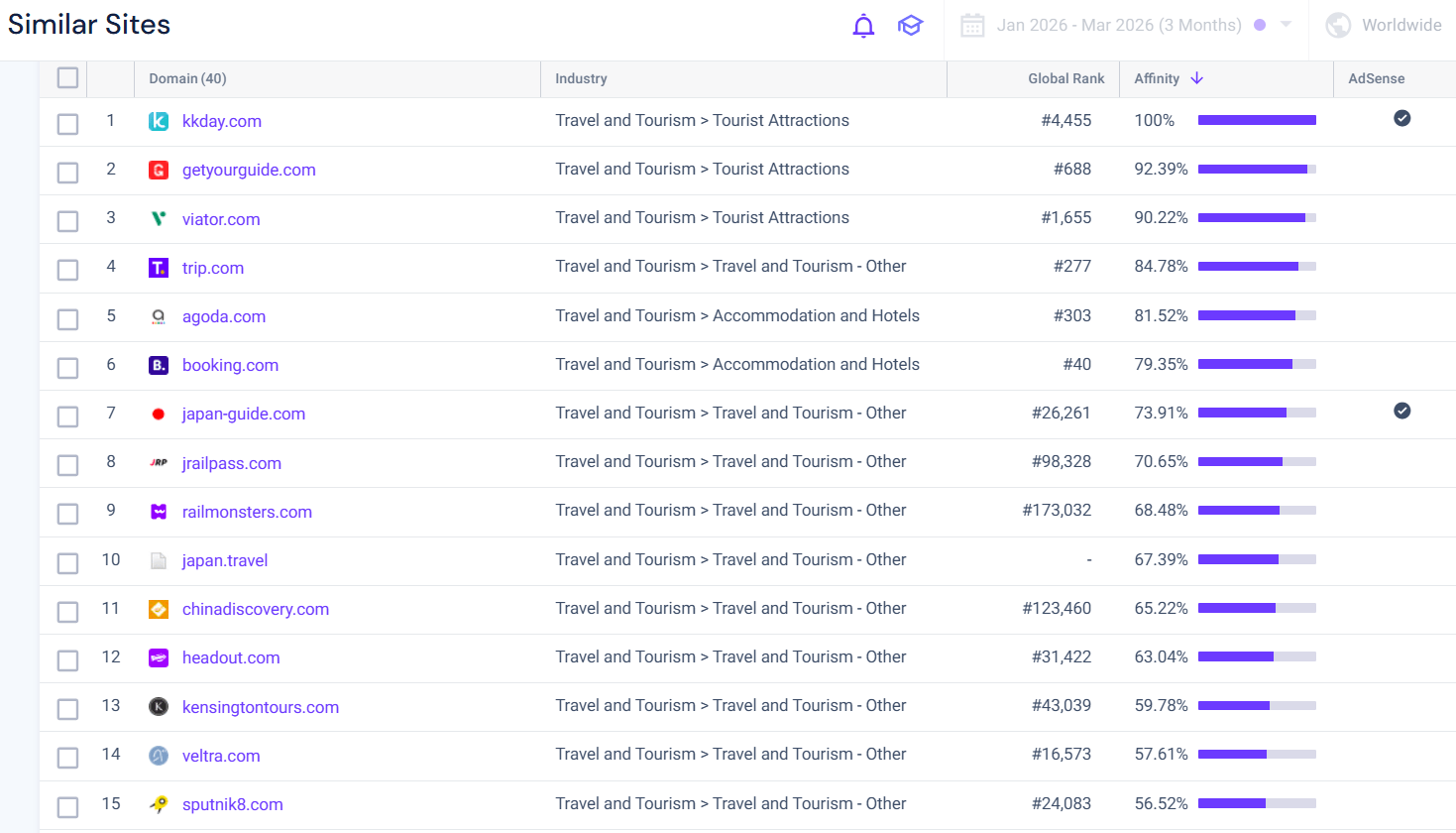
Task: Open the Jan 2026 - Mar 2026 date selector
Action: [x=1119, y=25]
